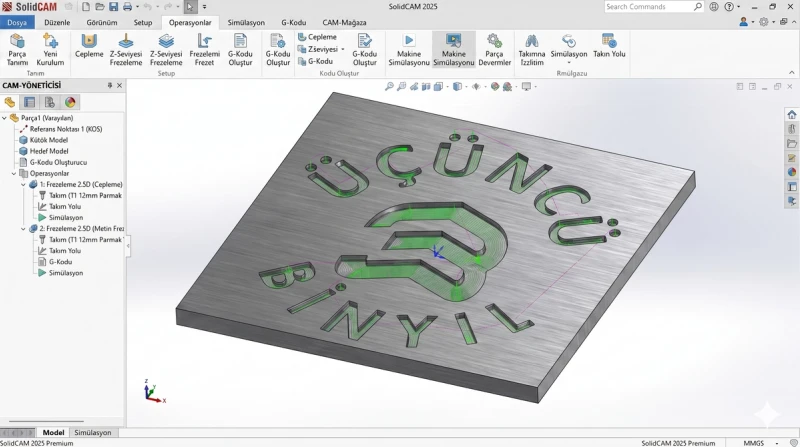Save the part using the floppy disk icon
Image resolution: width=800 pixels, height=447 pixels.
pyautogui.click(x=114, y=7)
